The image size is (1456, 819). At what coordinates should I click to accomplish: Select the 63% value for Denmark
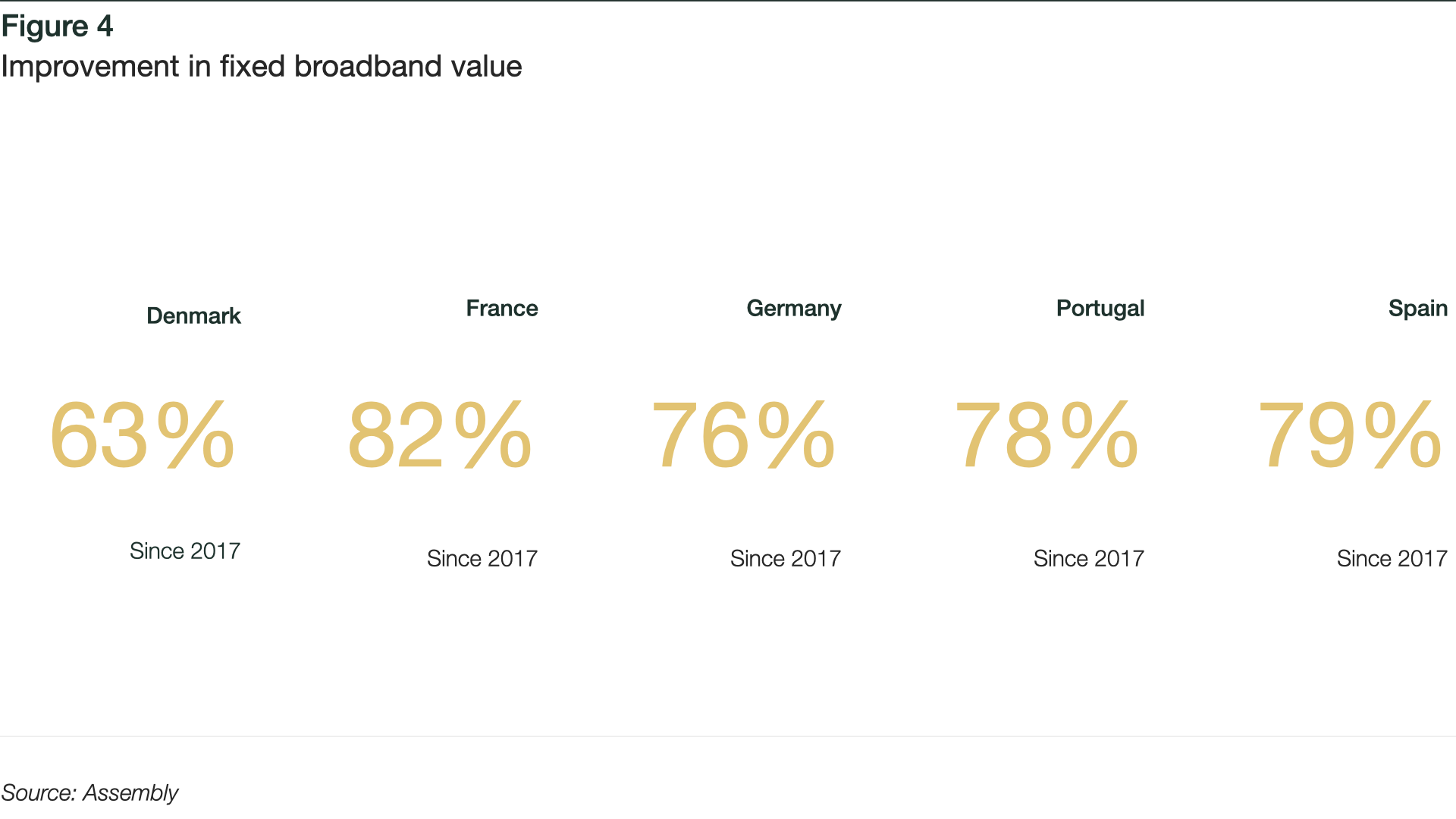[x=142, y=435]
